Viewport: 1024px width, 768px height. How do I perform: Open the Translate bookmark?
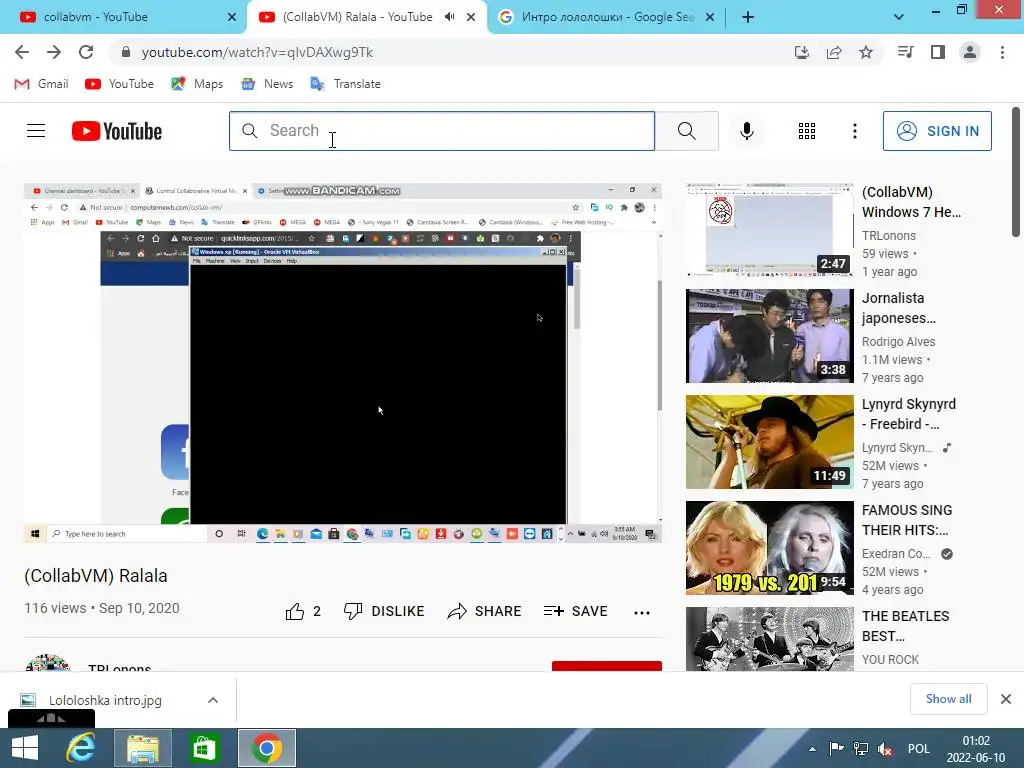click(x=345, y=84)
